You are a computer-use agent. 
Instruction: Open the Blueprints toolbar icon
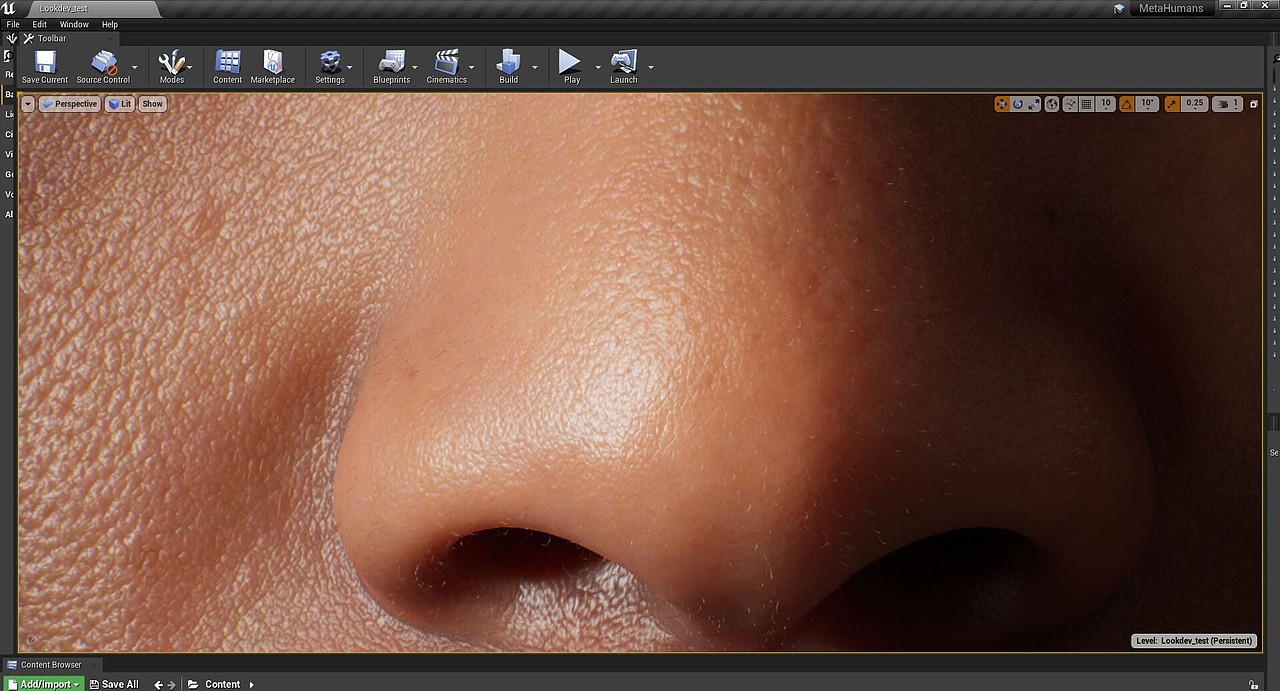pyautogui.click(x=391, y=67)
